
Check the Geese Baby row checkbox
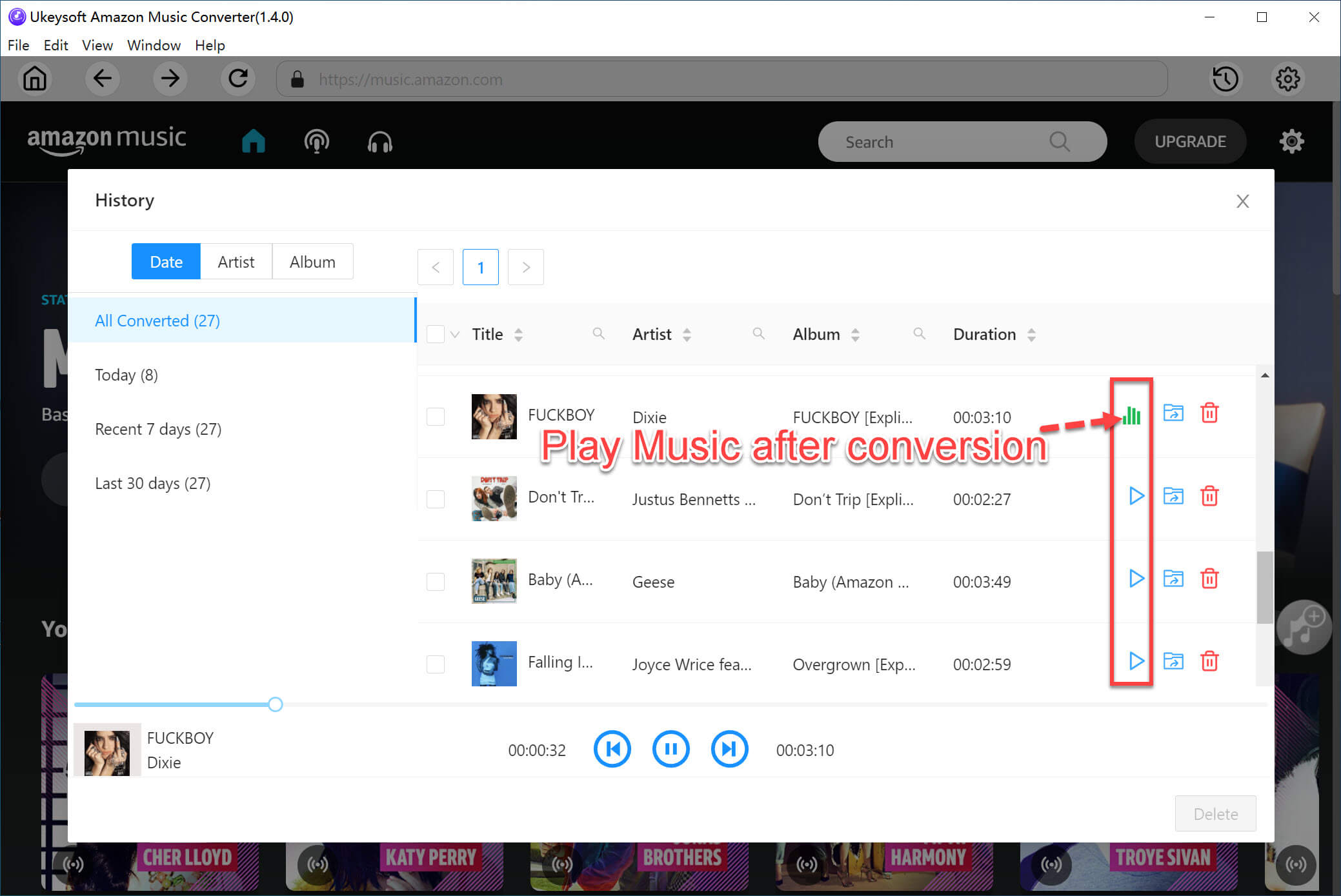pyautogui.click(x=436, y=582)
